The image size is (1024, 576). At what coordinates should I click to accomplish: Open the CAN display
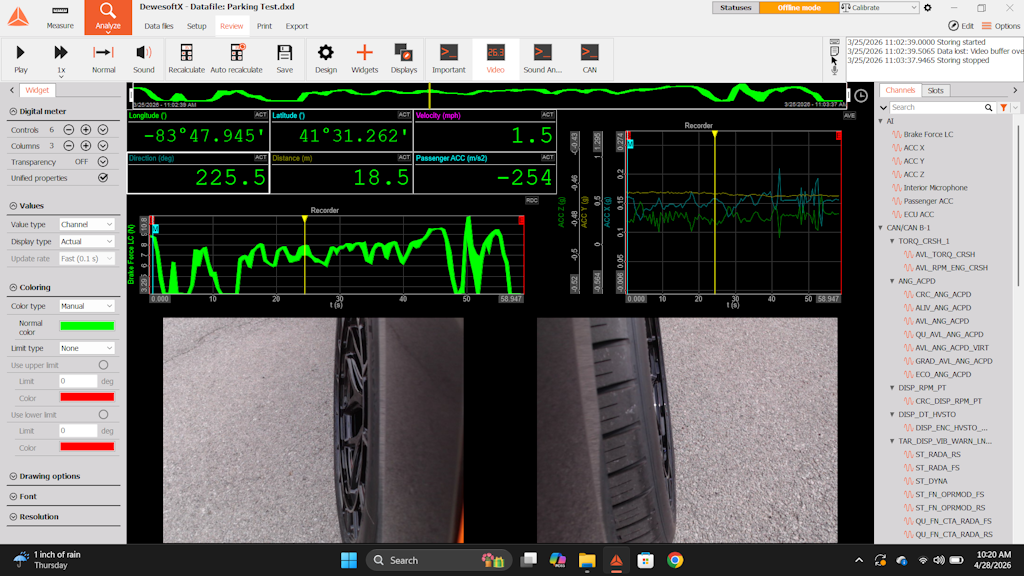tap(590, 58)
